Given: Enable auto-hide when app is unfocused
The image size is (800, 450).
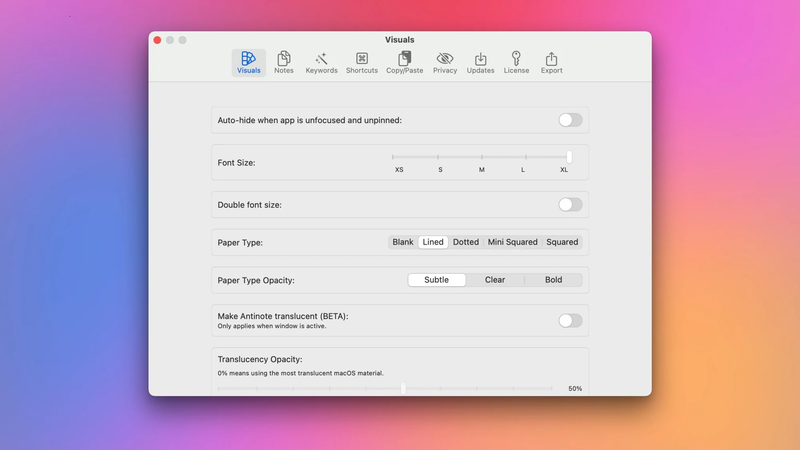Looking at the screenshot, I should tap(569, 120).
